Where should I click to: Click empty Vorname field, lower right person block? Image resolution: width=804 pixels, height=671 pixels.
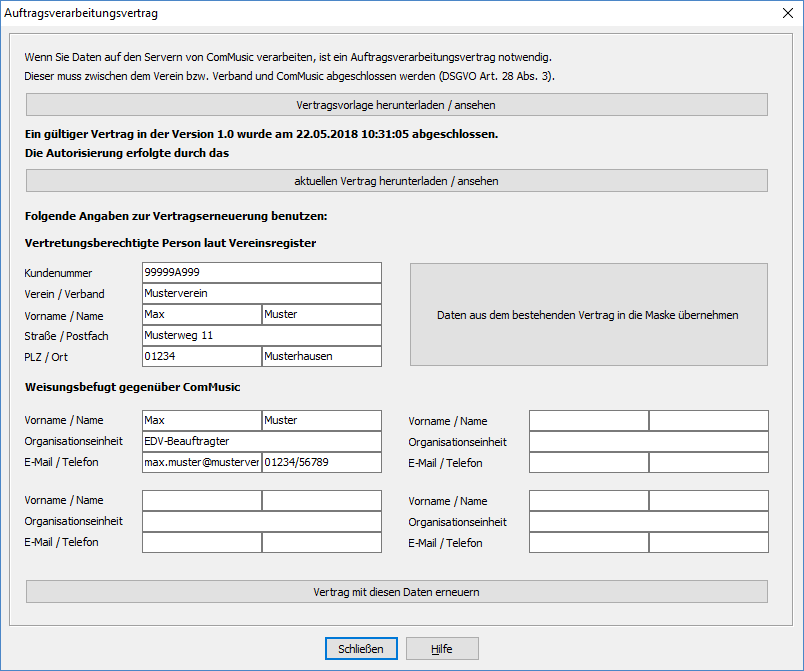click(x=589, y=500)
